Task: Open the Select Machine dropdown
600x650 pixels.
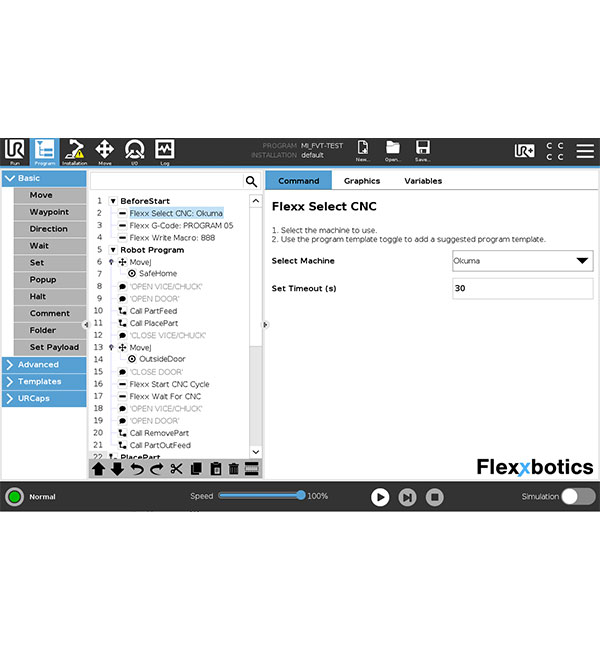Action: pos(522,261)
